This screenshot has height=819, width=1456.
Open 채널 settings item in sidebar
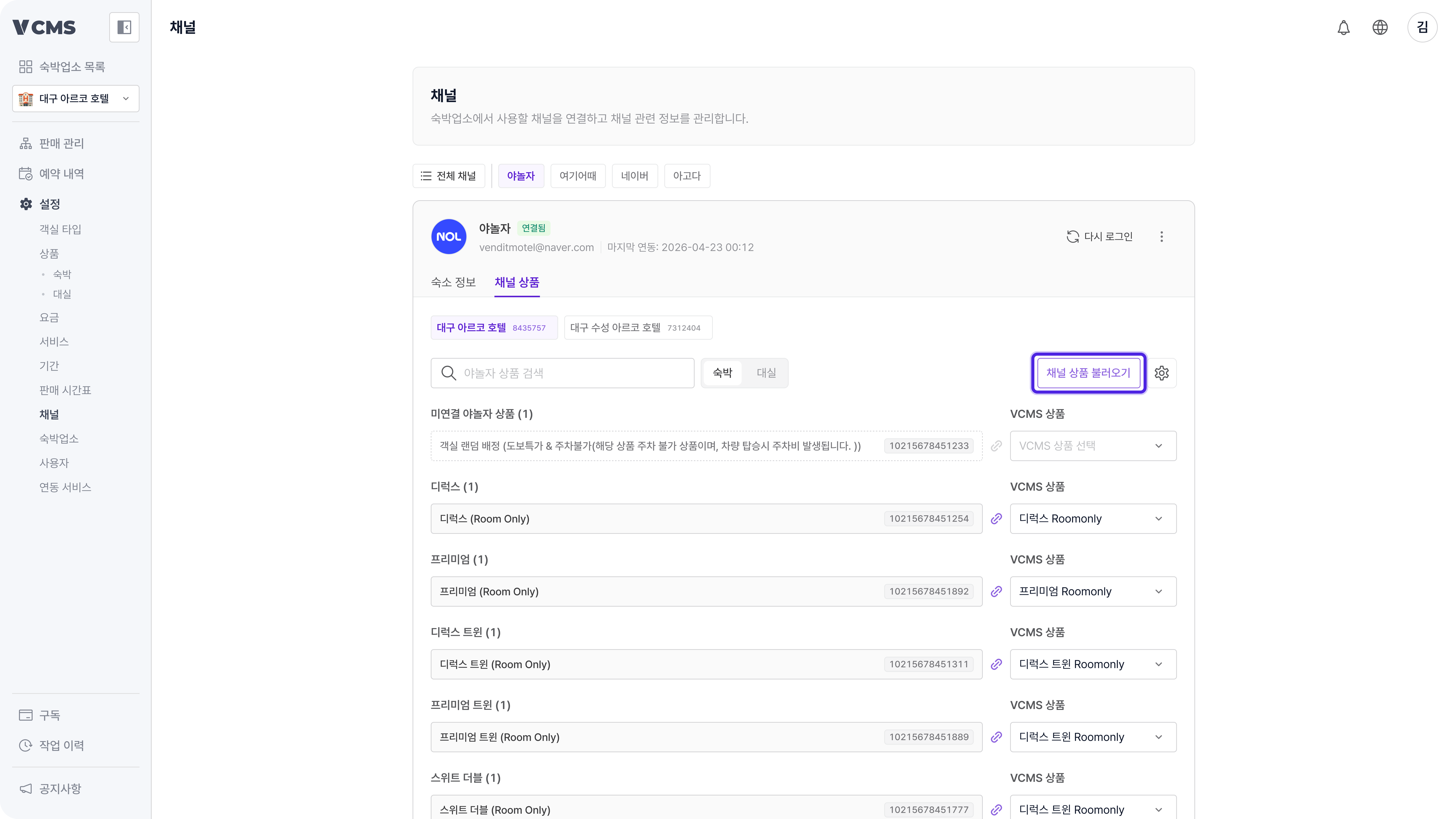click(49, 415)
